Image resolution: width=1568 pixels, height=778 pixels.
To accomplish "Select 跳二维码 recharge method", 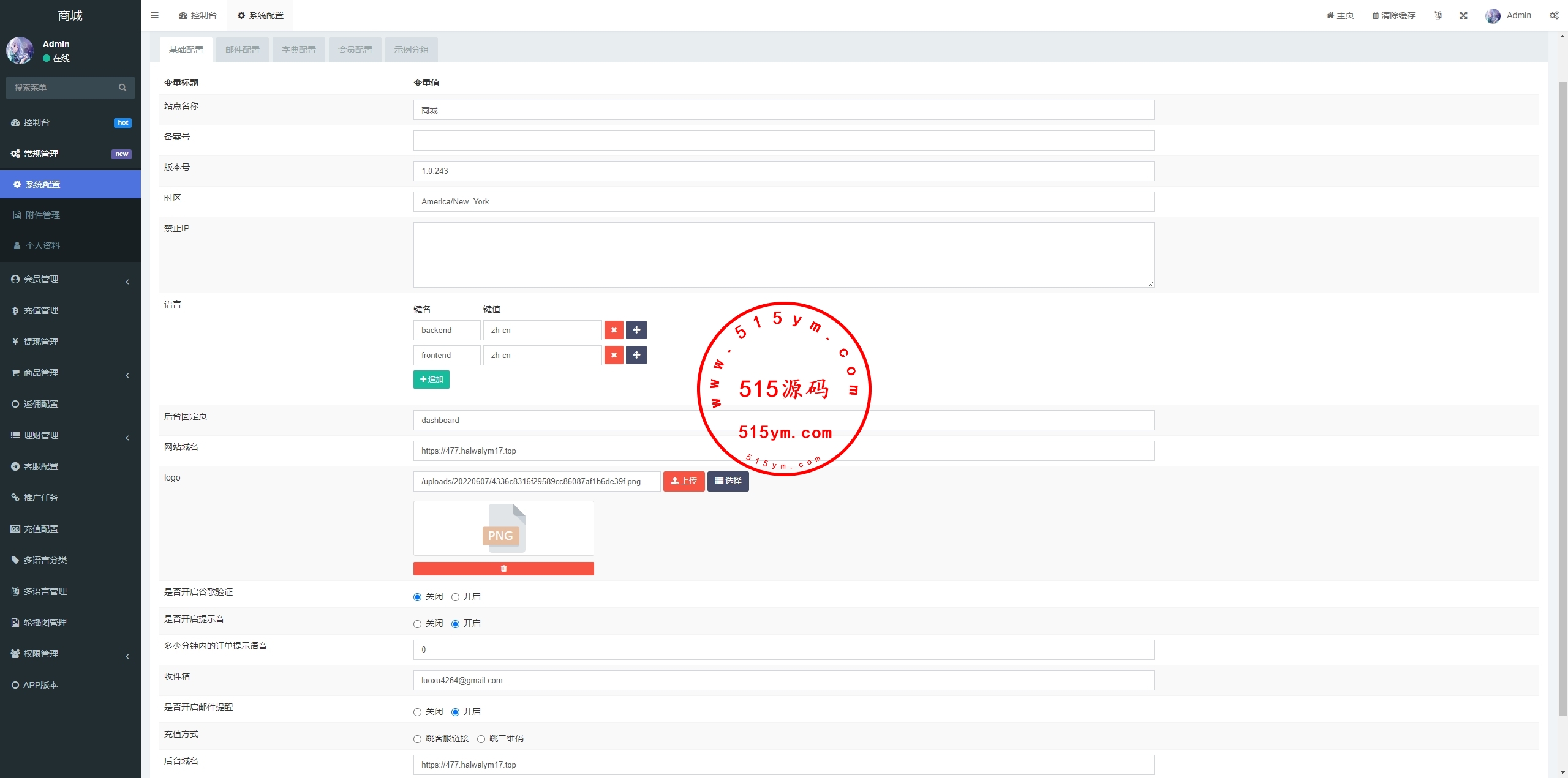I will coord(481,739).
